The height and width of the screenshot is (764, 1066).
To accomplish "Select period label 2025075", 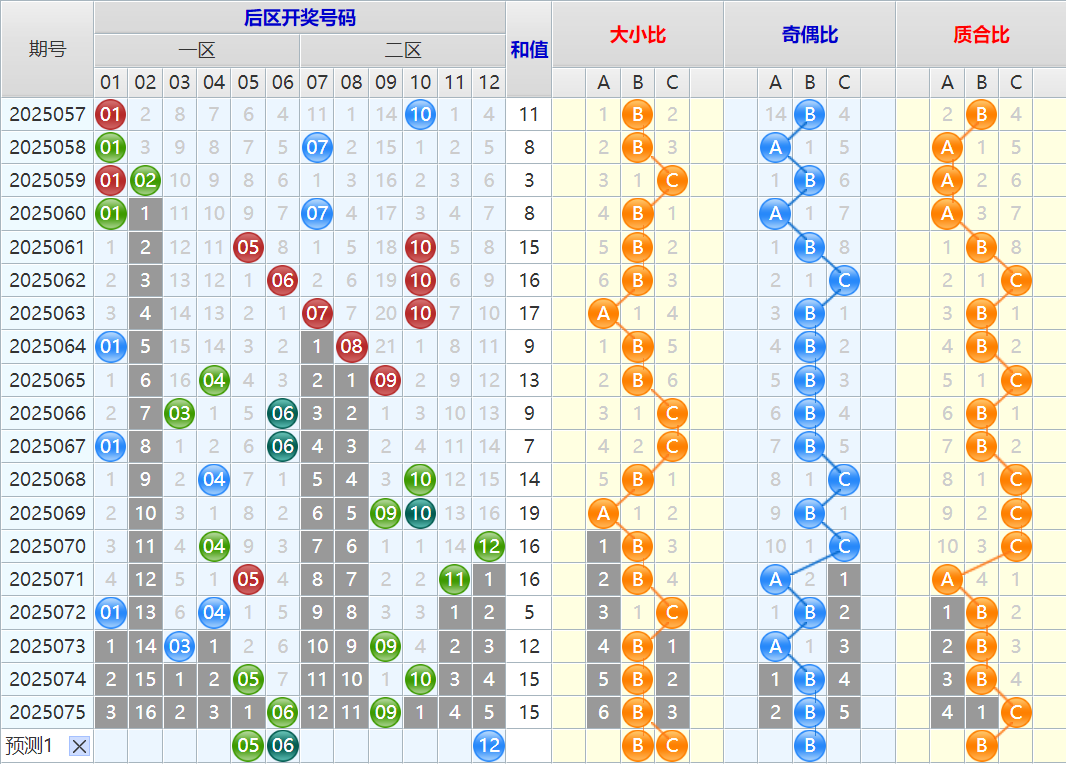I will tap(47, 712).
